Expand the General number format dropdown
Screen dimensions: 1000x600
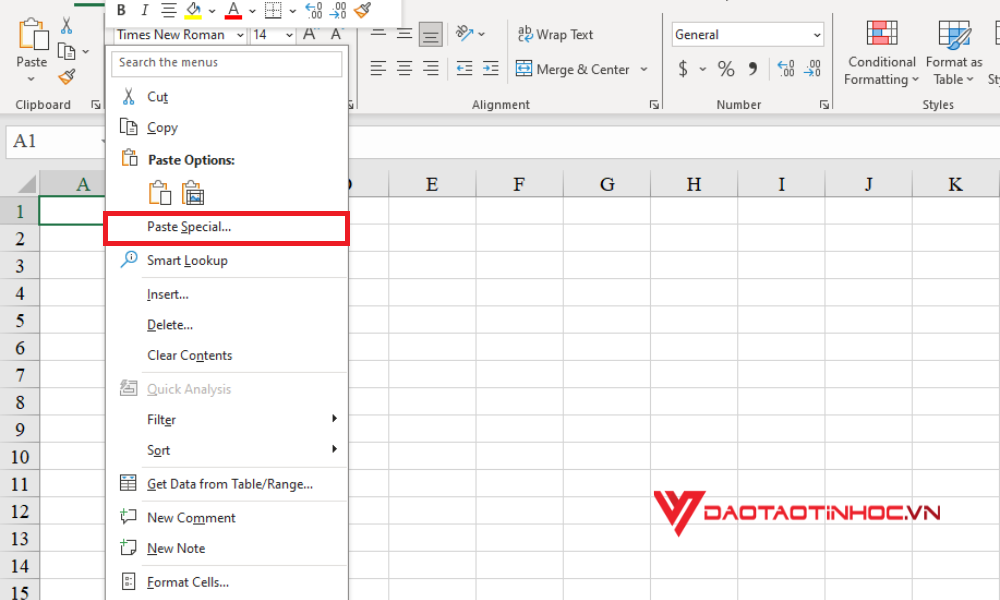click(x=817, y=33)
